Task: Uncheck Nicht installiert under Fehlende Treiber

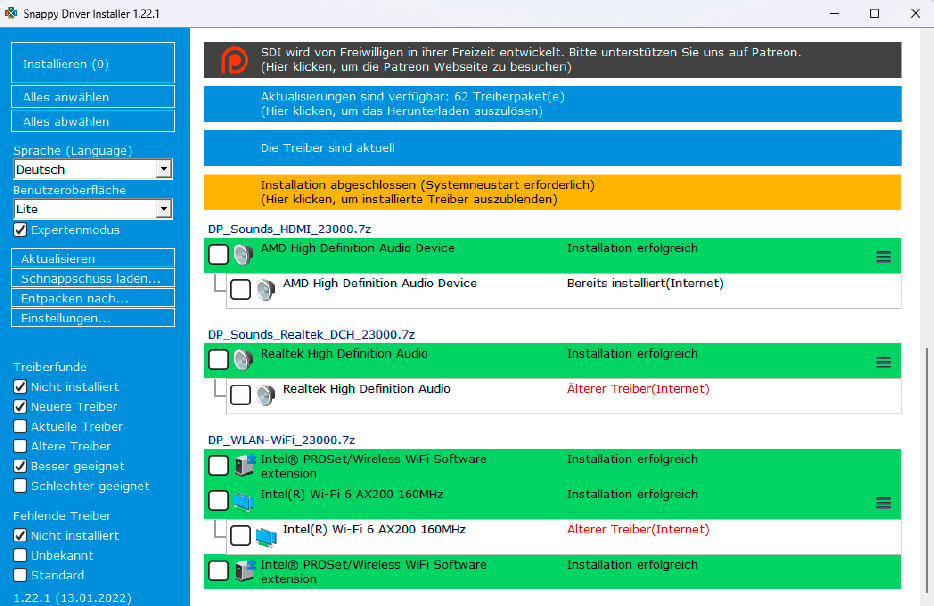Action: tap(20, 535)
